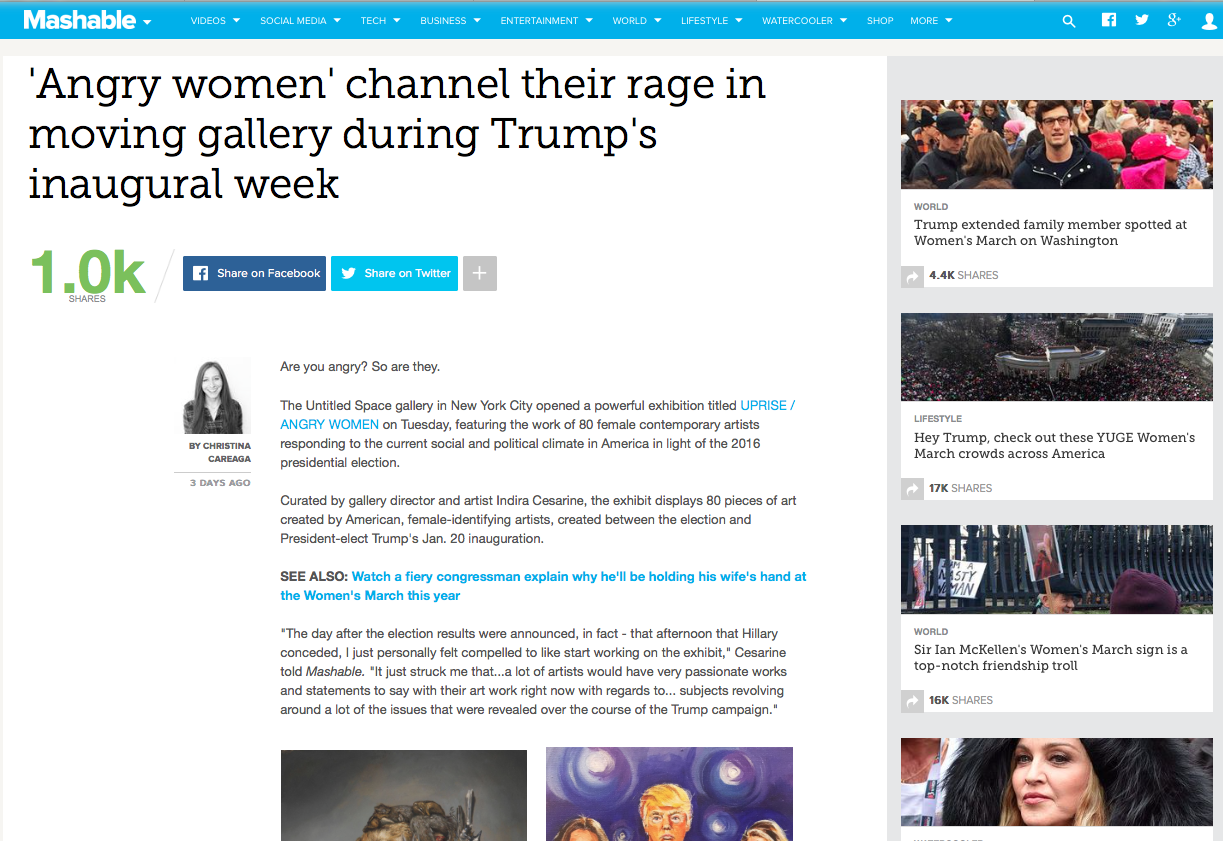Click the 16K SHARES count
This screenshot has height=841, width=1223.
960,700
